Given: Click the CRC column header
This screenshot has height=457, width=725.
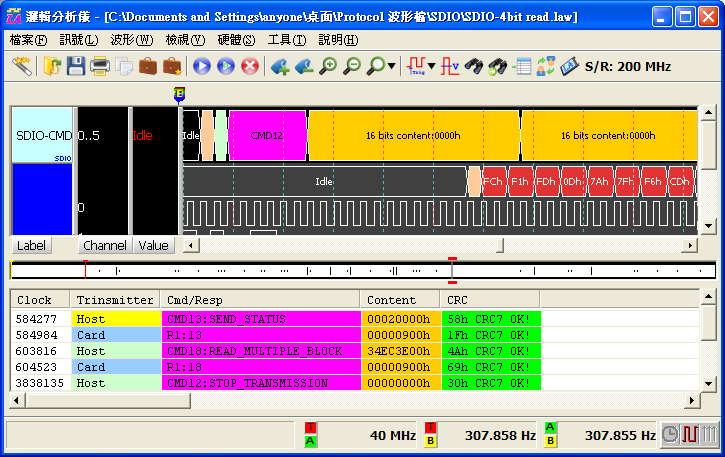Looking at the screenshot, I should coord(490,300).
